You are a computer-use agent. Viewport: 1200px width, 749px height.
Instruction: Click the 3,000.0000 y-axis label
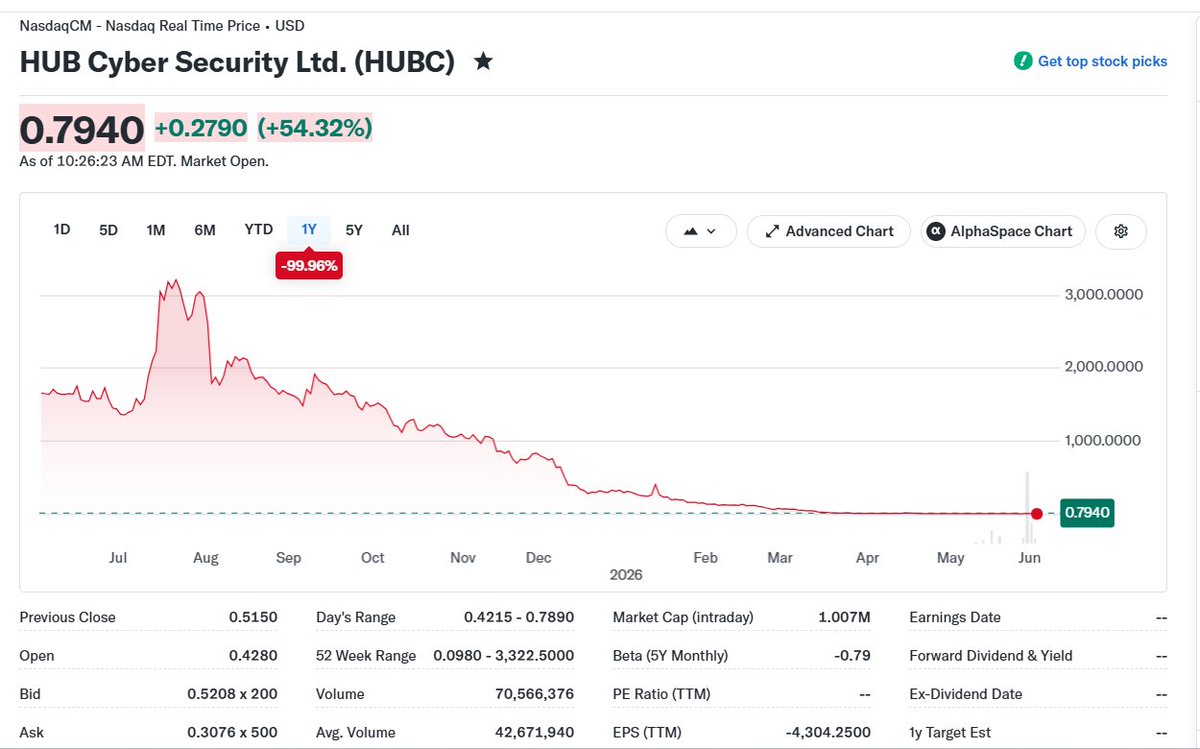click(x=1104, y=295)
